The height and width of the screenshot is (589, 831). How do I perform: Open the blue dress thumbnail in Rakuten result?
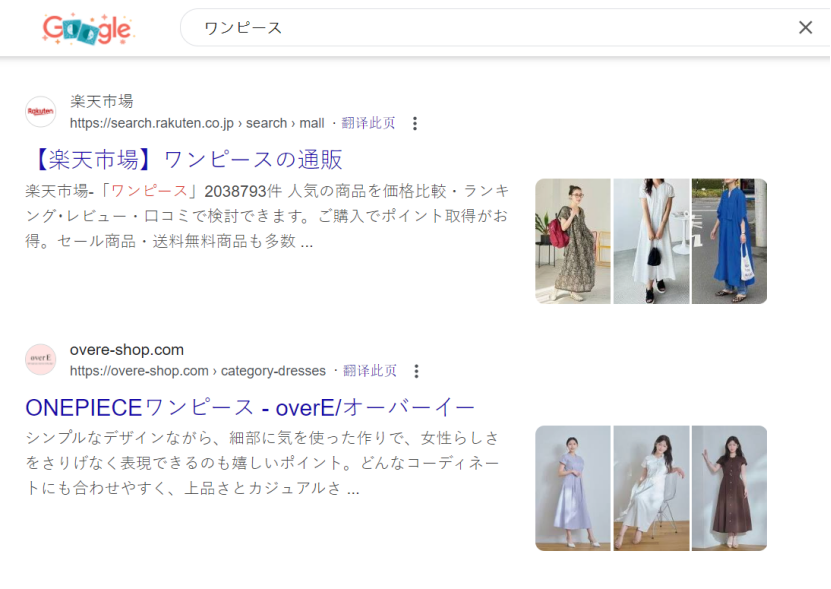(x=729, y=241)
